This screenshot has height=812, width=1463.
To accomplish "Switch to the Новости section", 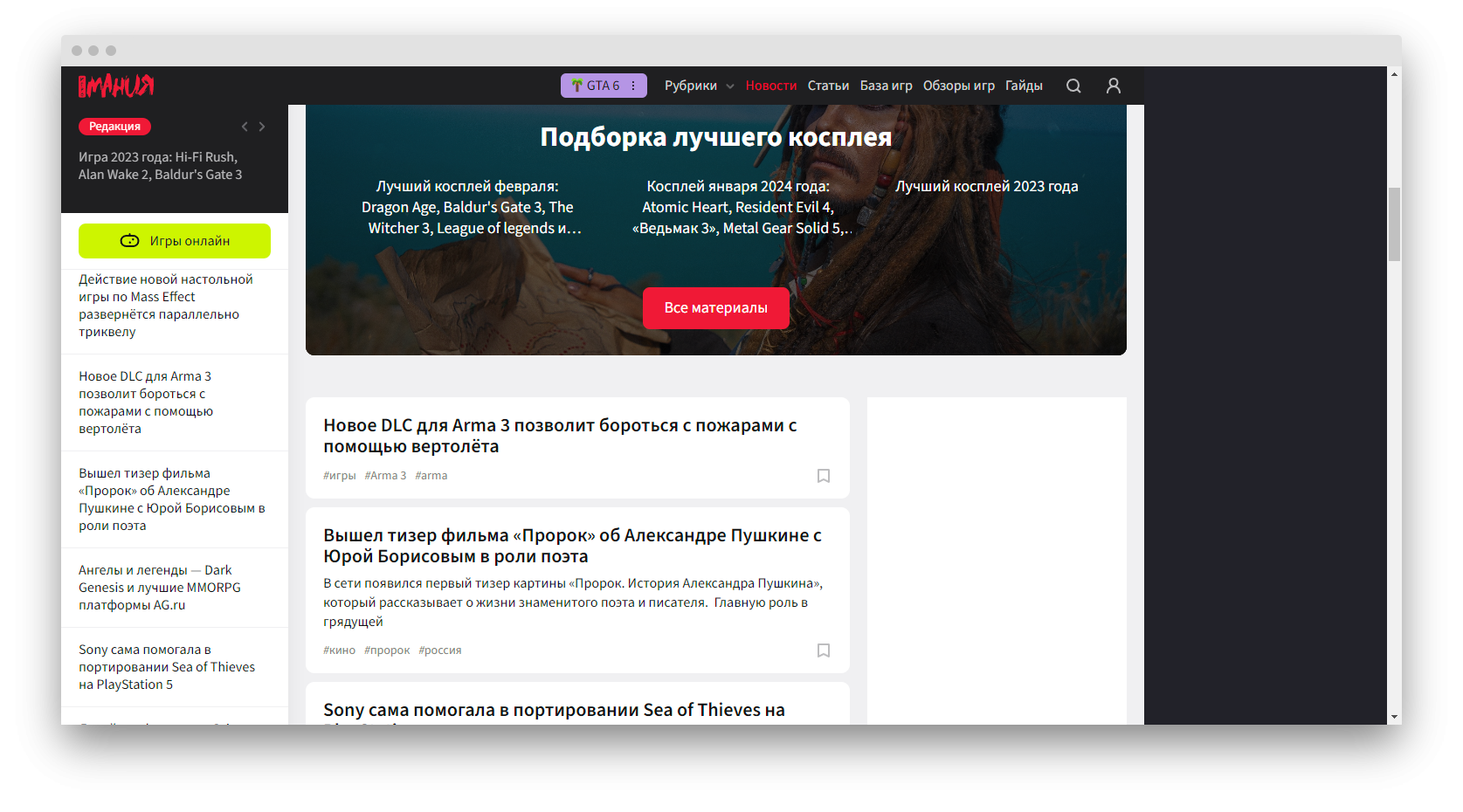I will coord(770,85).
